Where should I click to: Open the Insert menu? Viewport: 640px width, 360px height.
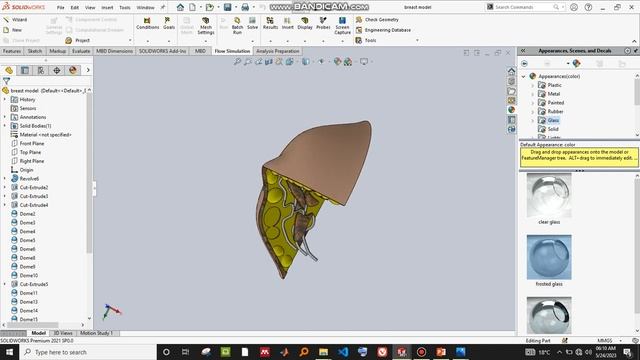107,7
